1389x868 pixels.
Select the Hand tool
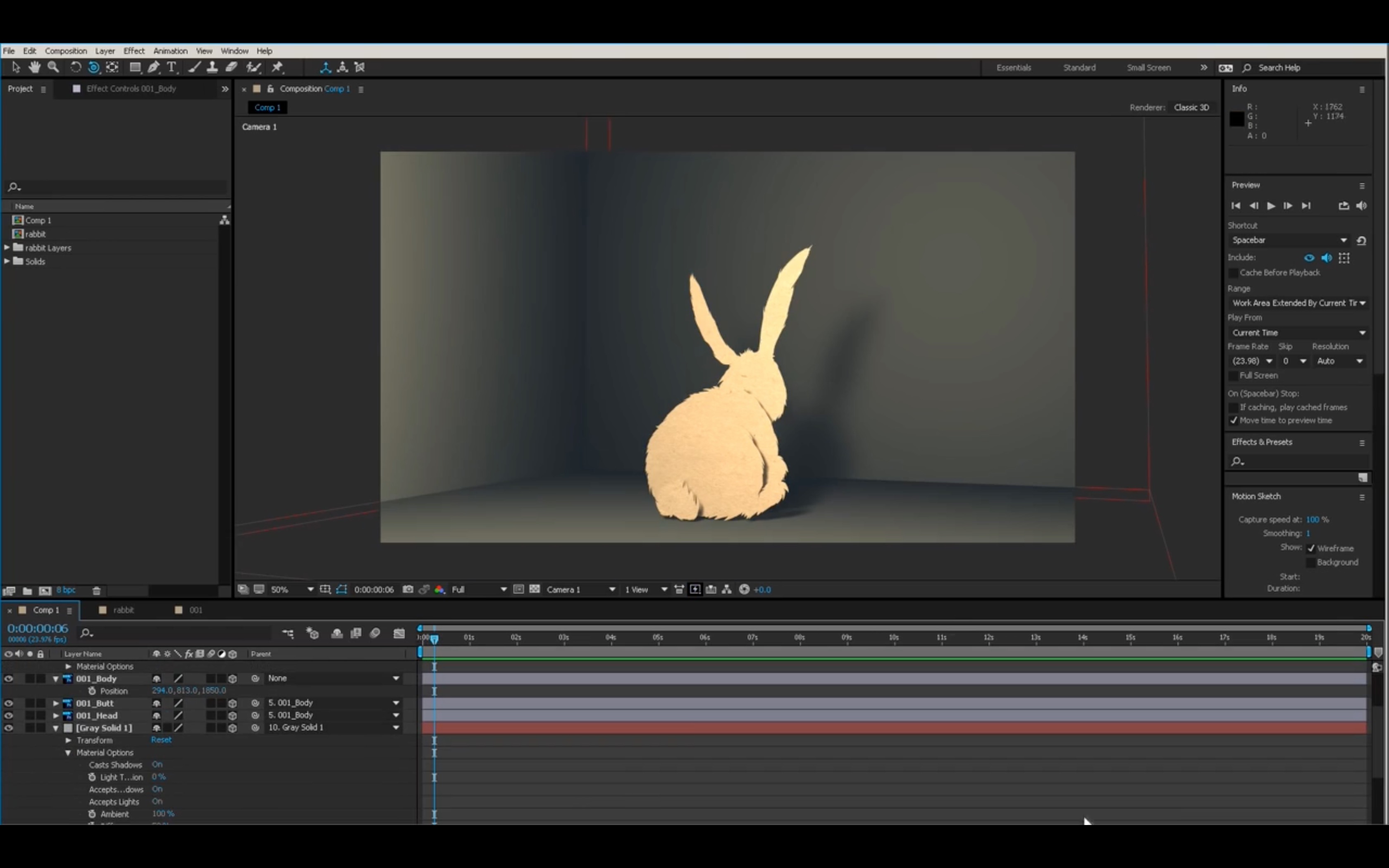point(34,67)
